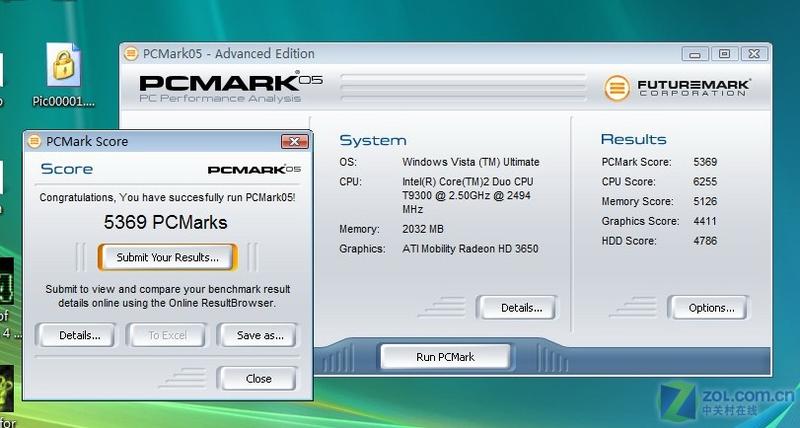Click the Futuremark Corporation logo
Viewport: 800px width, 428px height.
(677, 88)
